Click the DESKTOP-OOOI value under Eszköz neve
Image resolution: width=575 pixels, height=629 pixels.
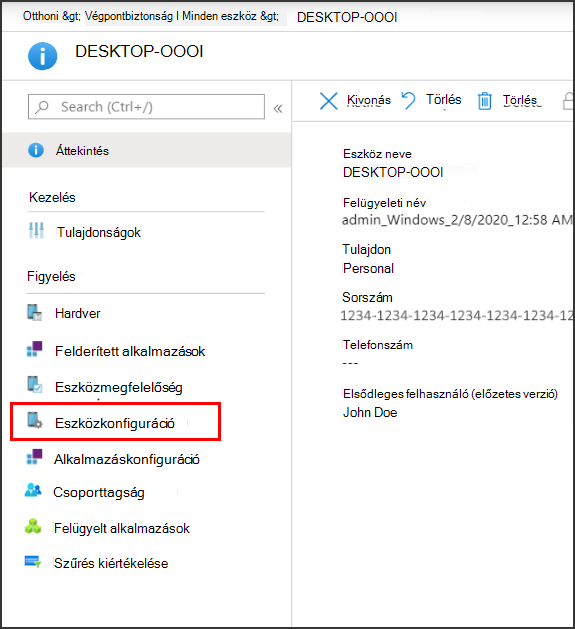click(393, 172)
